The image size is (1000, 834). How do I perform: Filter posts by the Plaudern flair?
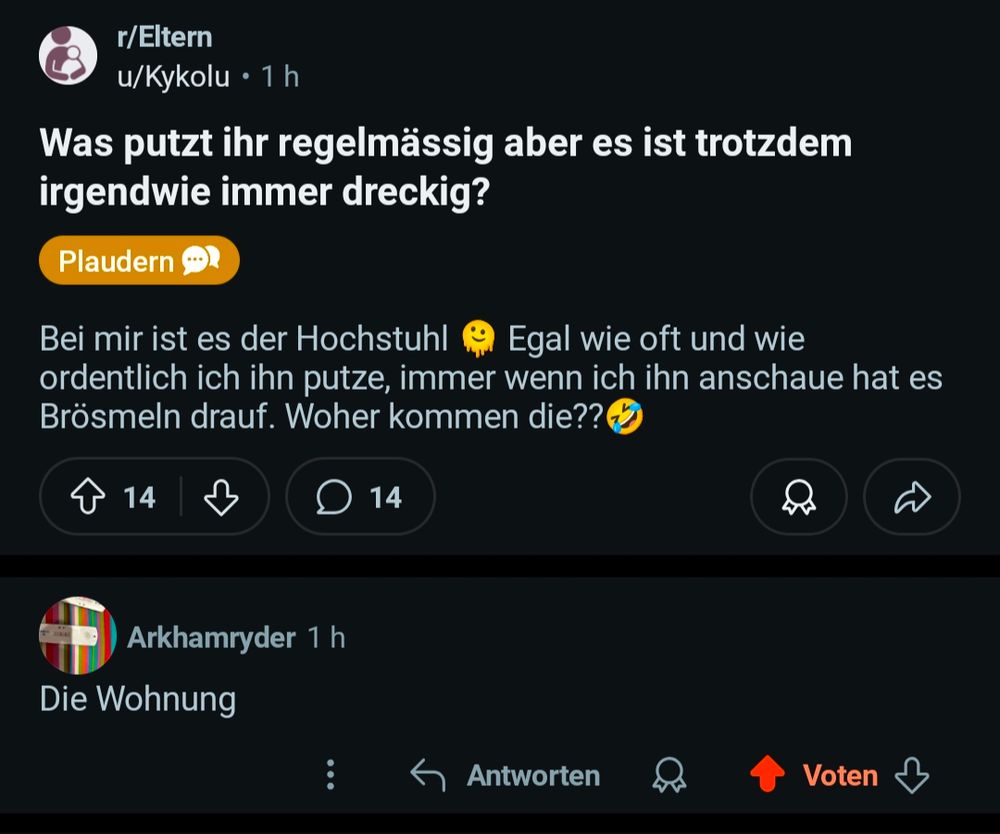138,259
